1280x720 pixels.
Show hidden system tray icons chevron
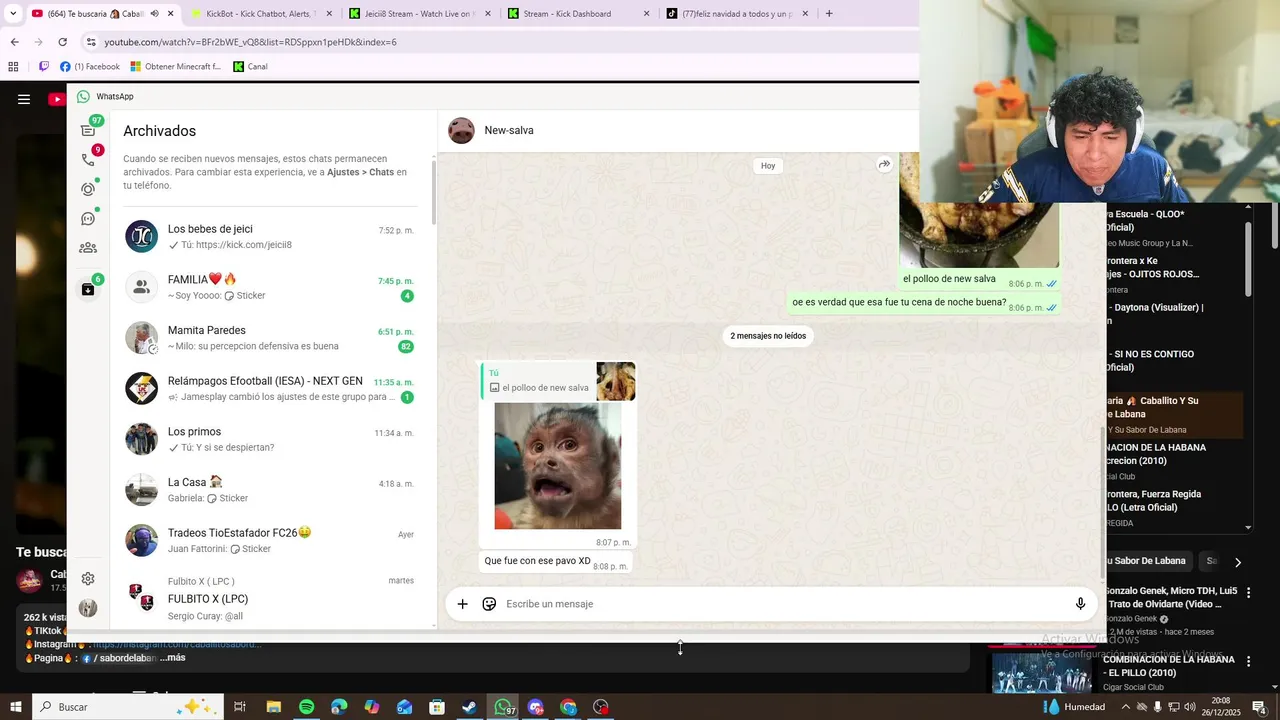pos(1126,707)
